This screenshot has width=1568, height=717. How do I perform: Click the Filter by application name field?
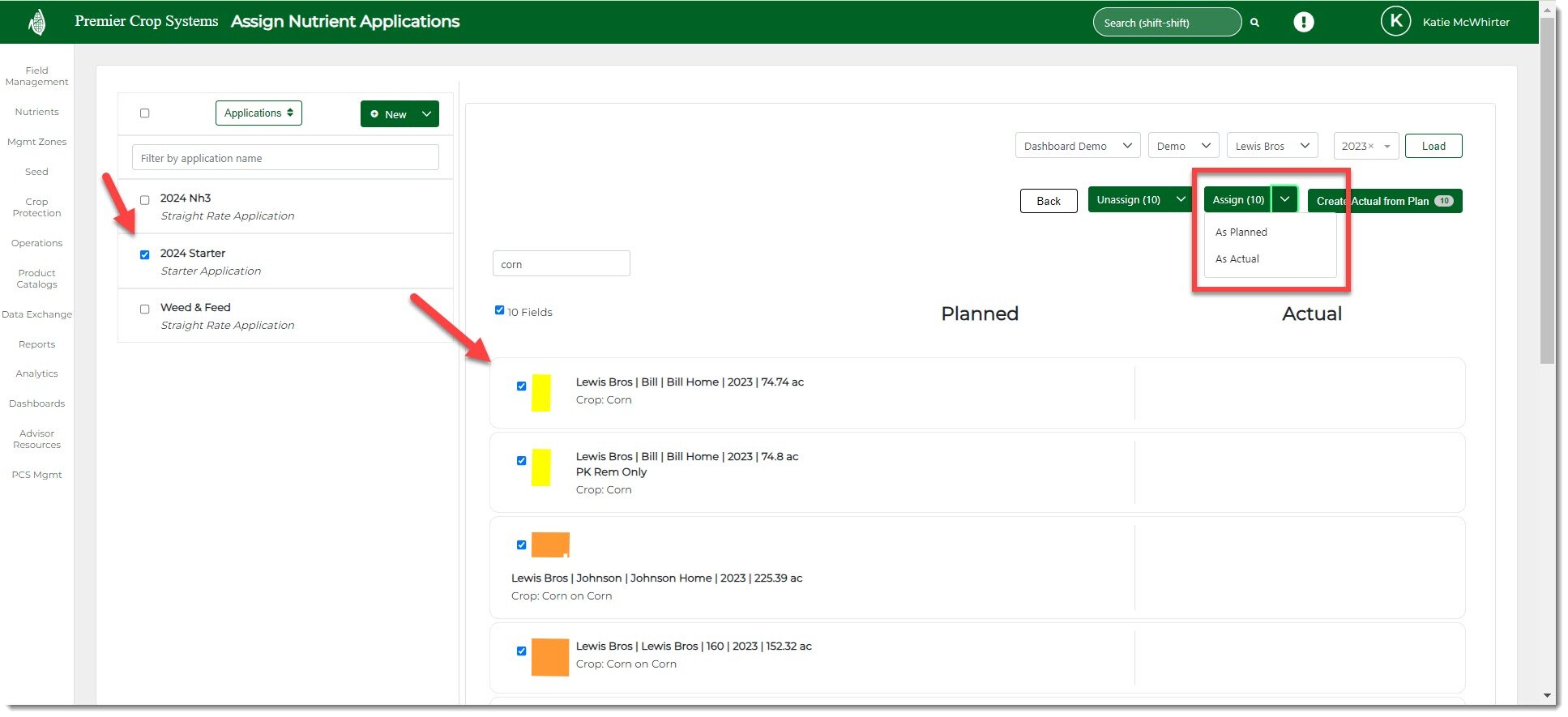285,158
